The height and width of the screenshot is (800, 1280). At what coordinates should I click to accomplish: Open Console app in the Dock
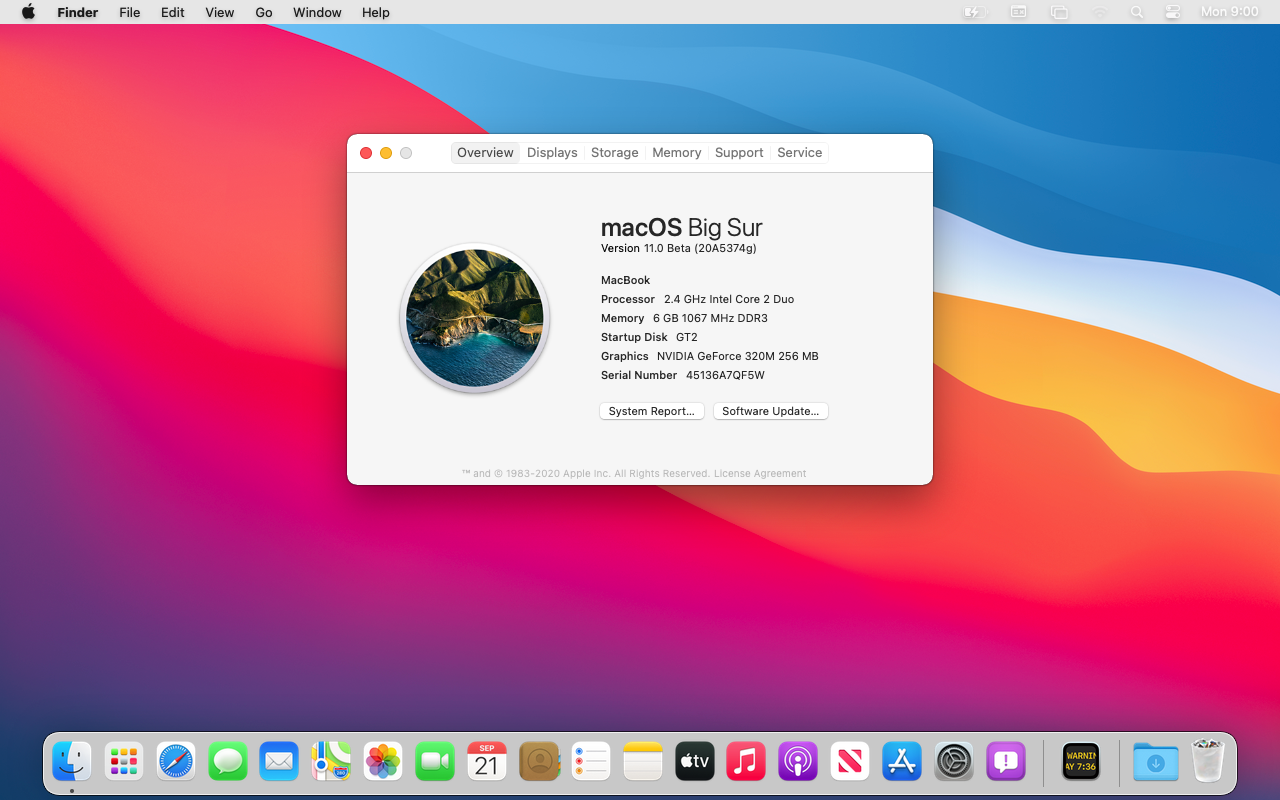pyautogui.click(x=1081, y=762)
